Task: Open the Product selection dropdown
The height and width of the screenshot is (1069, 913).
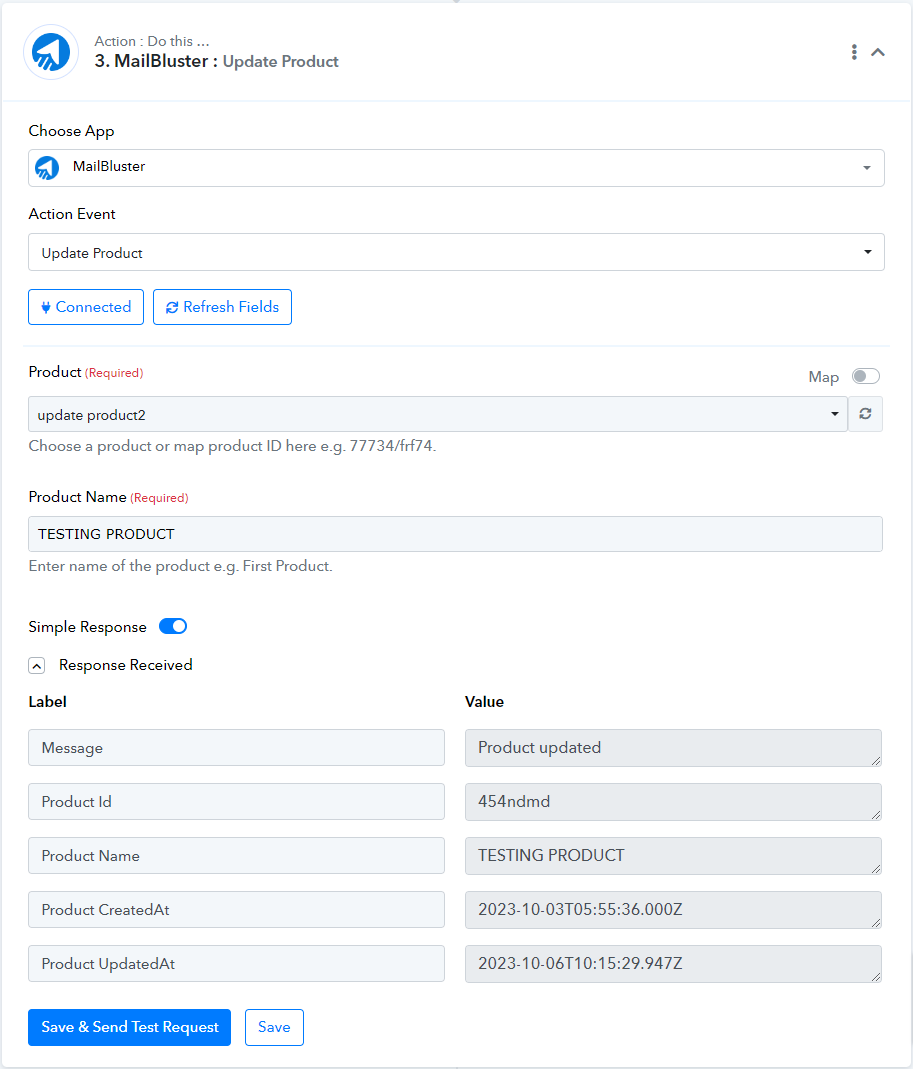Action: (x=438, y=414)
